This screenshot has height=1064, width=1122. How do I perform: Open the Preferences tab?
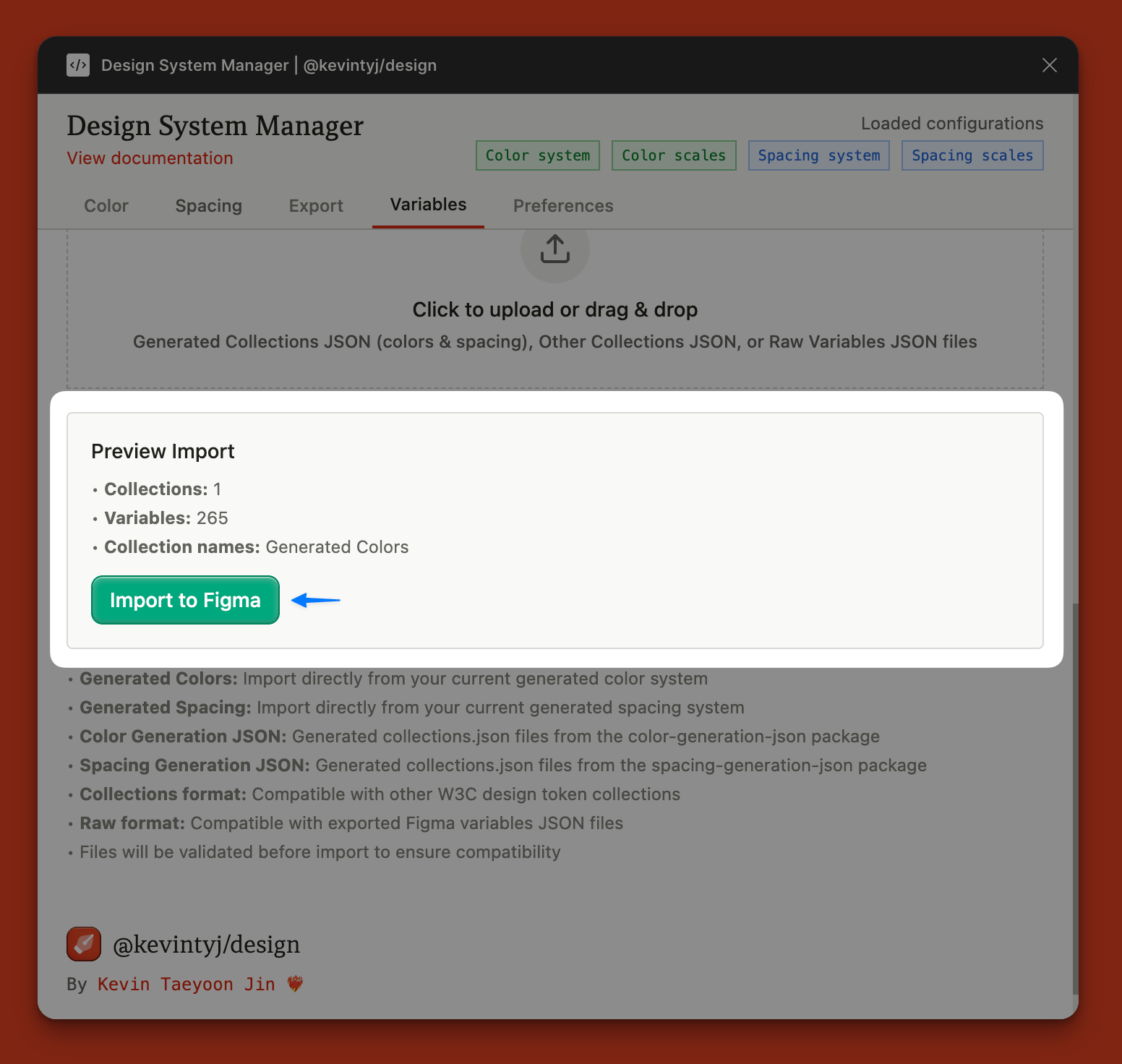pyautogui.click(x=562, y=205)
